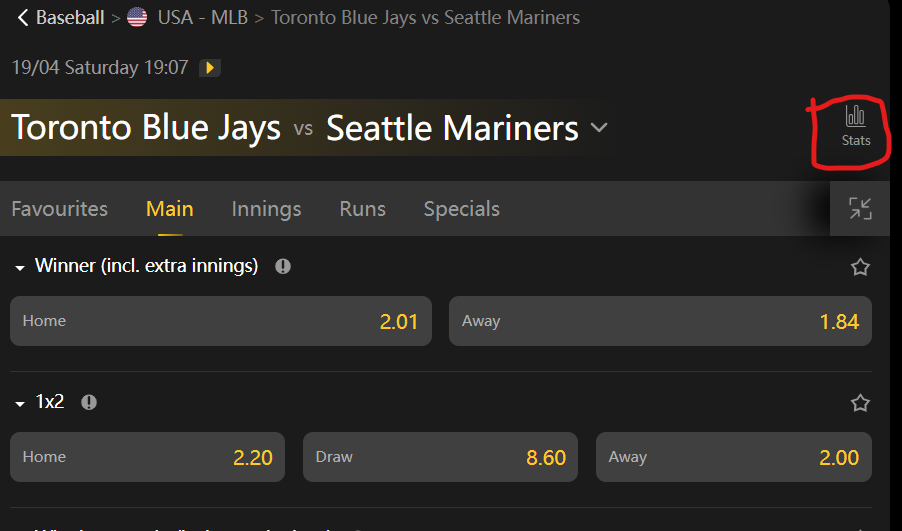Click the yellow live stream play icon
Screen dimensions: 902x531
(210, 68)
